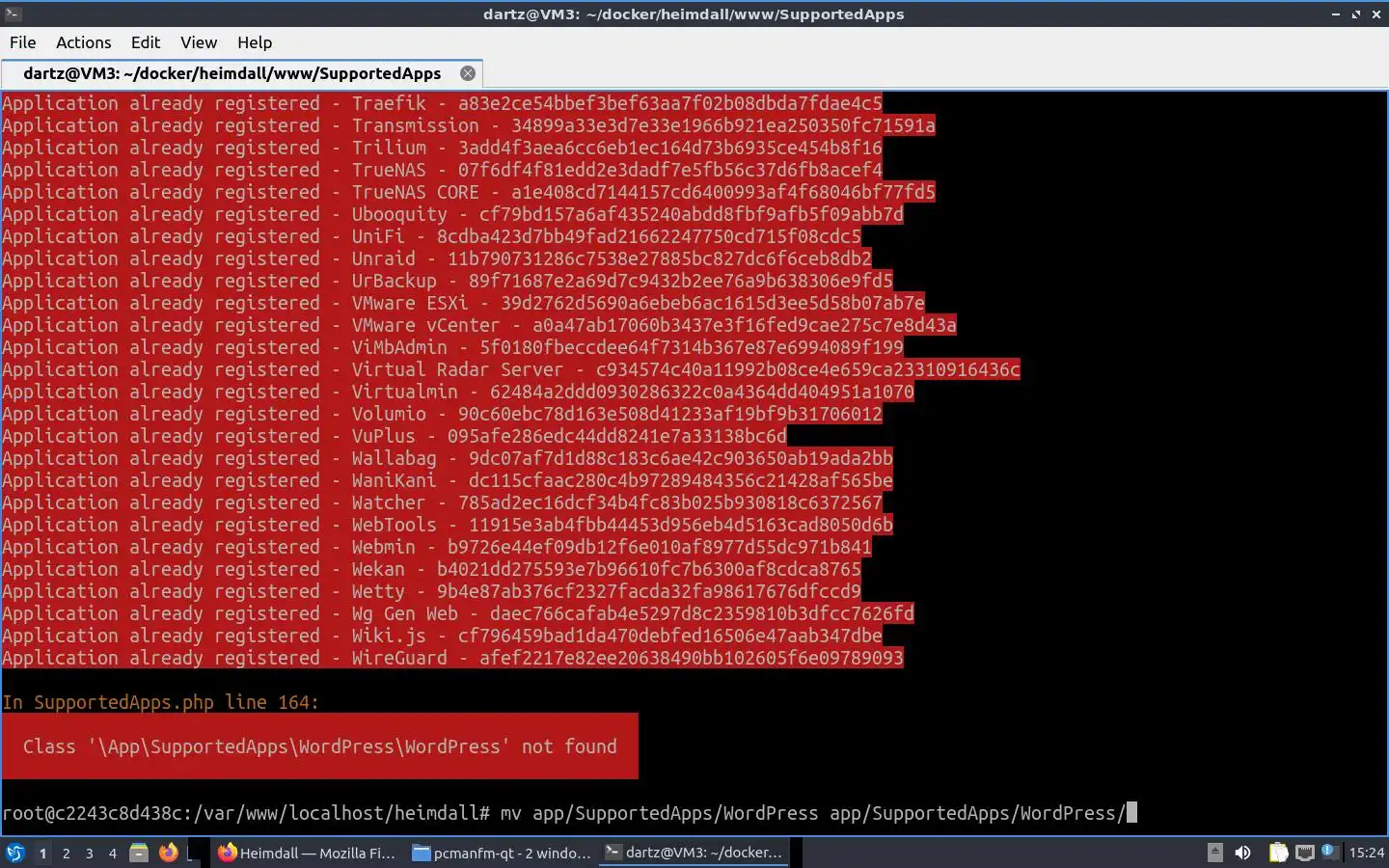Image resolution: width=1389 pixels, height=868 pixels.
Task: Click the 'Wallabag' registered line
Action: 448,458
